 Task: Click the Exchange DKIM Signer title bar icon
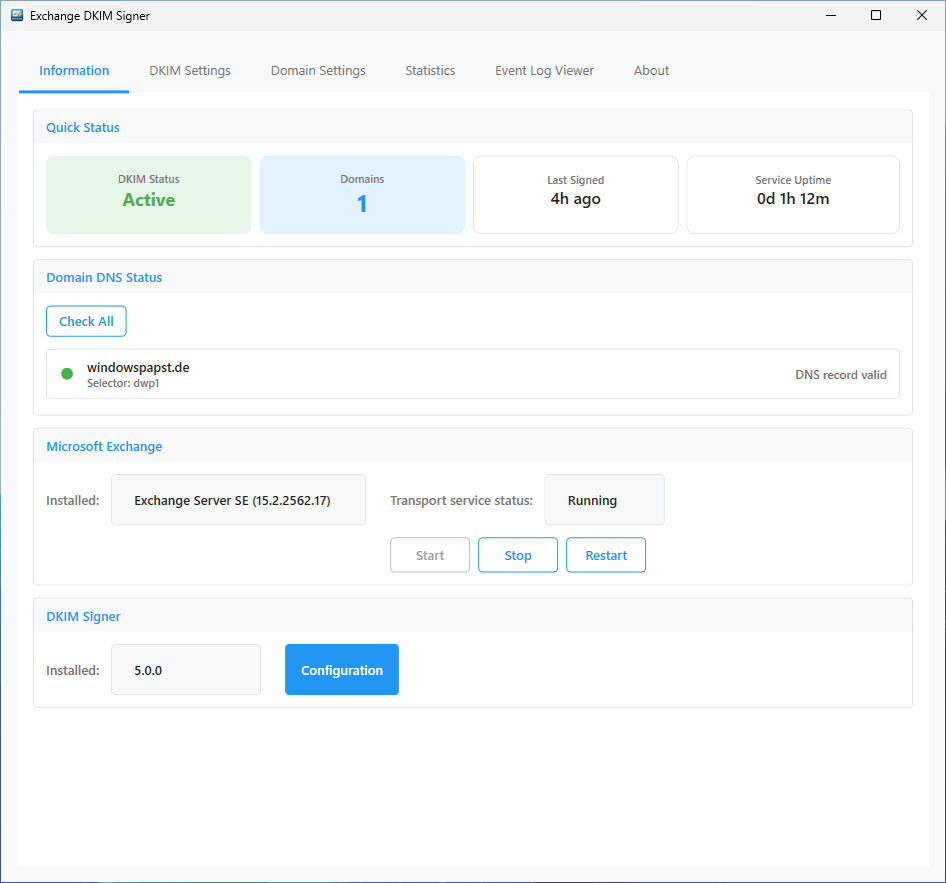[x=17, y=16]
